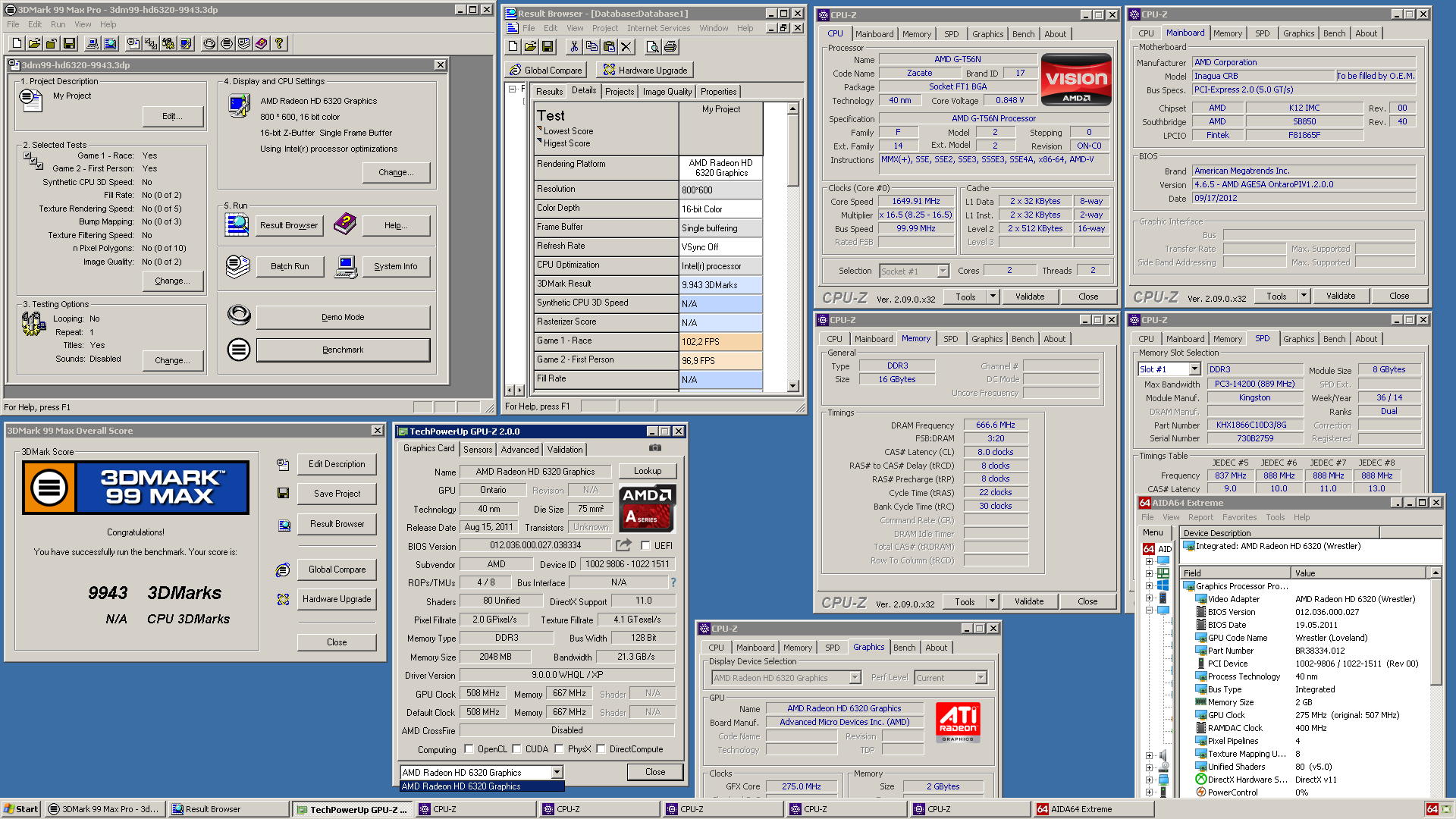The image size is (1456, 819).
Task: Click Copy icon in Result Browser toolbar
Action: [x=591, y=47]
